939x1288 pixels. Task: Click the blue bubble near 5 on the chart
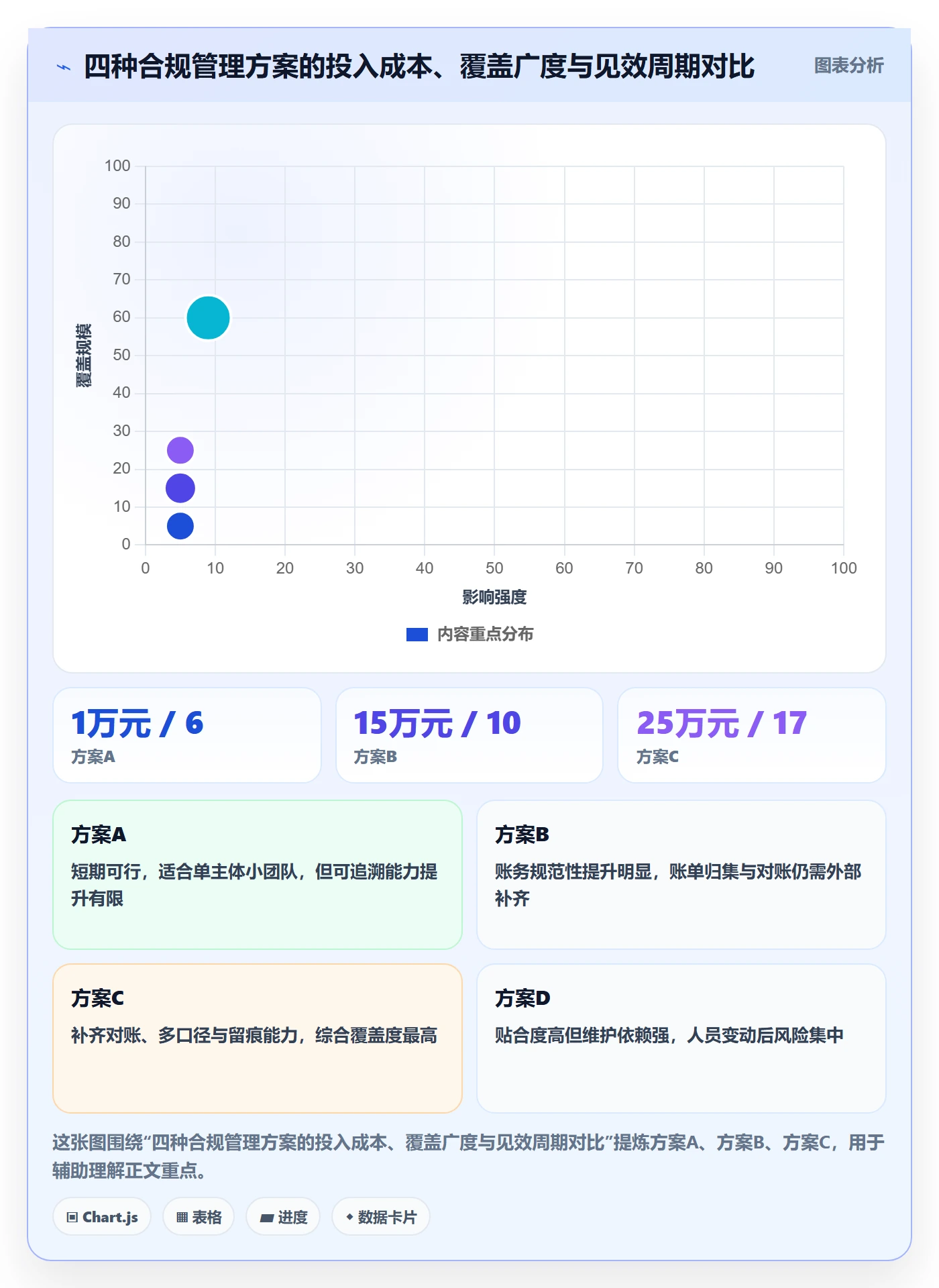click(x=180, y=526)
